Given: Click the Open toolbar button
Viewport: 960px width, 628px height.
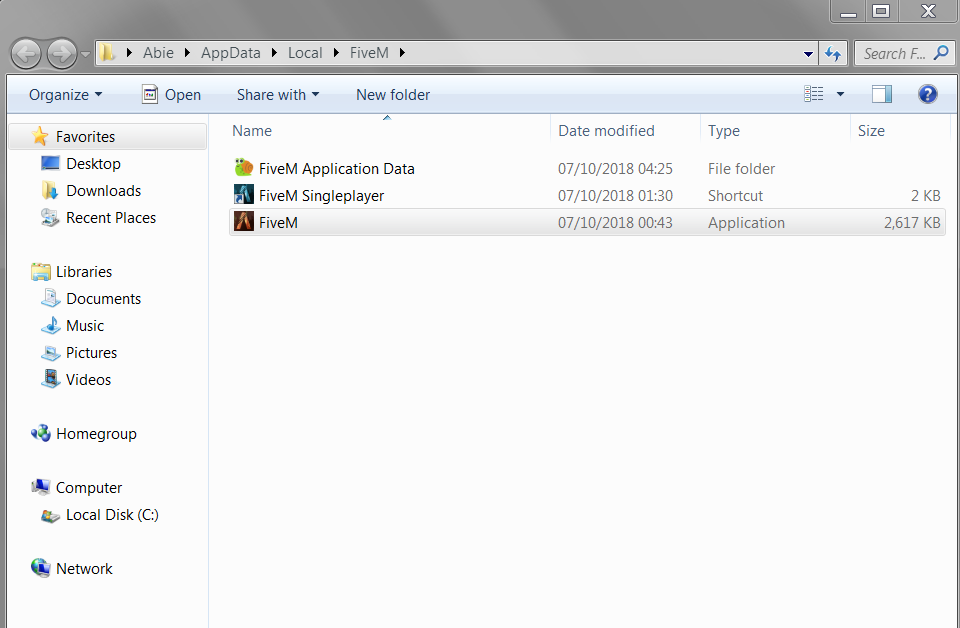Looking at the screenshot, I should point(171,95).
